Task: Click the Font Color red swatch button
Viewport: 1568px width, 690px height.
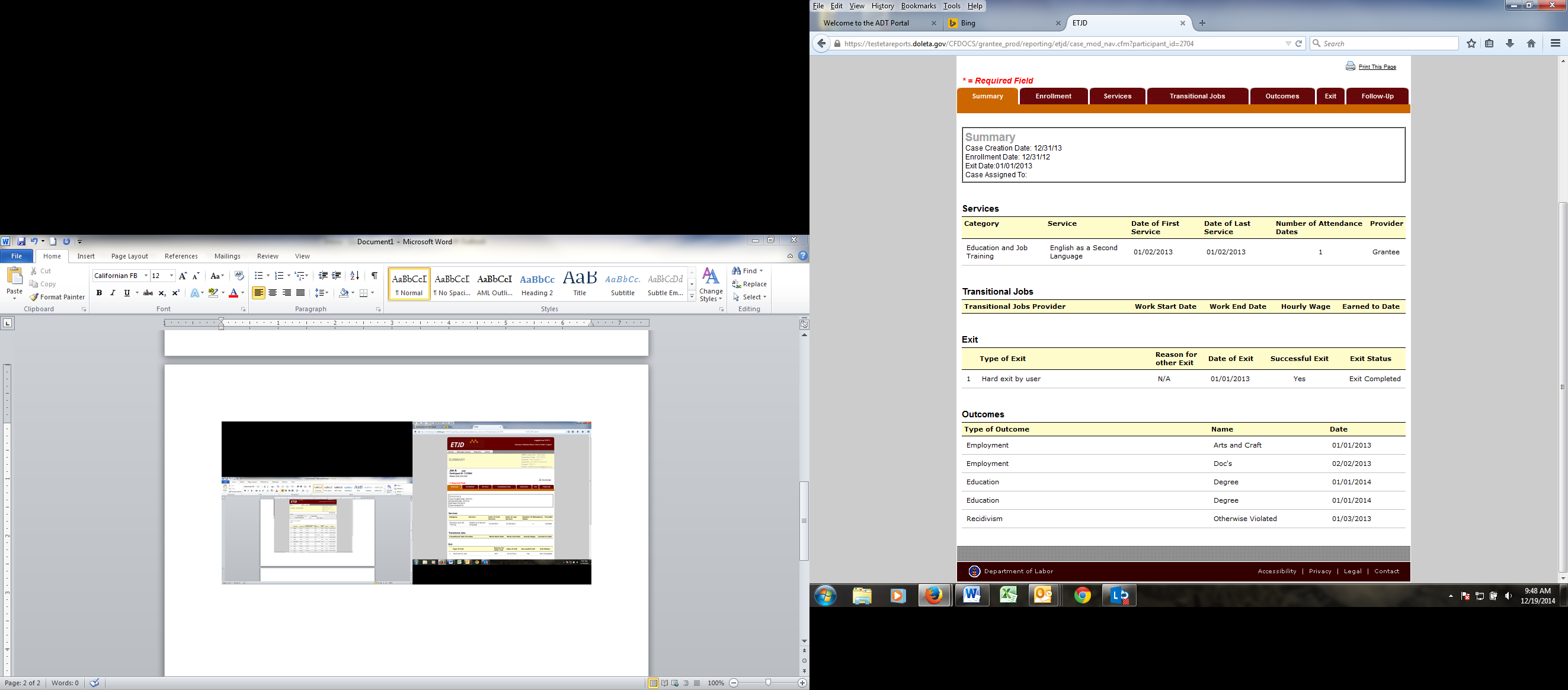Action: click(233, 293)
